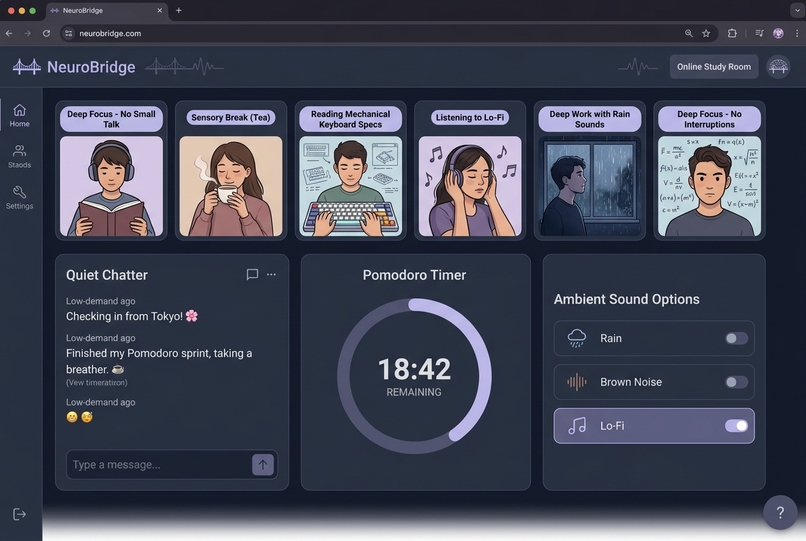Click the NeuroBridge title text
This screenshot has height=541, width=806.
point(91,67)
